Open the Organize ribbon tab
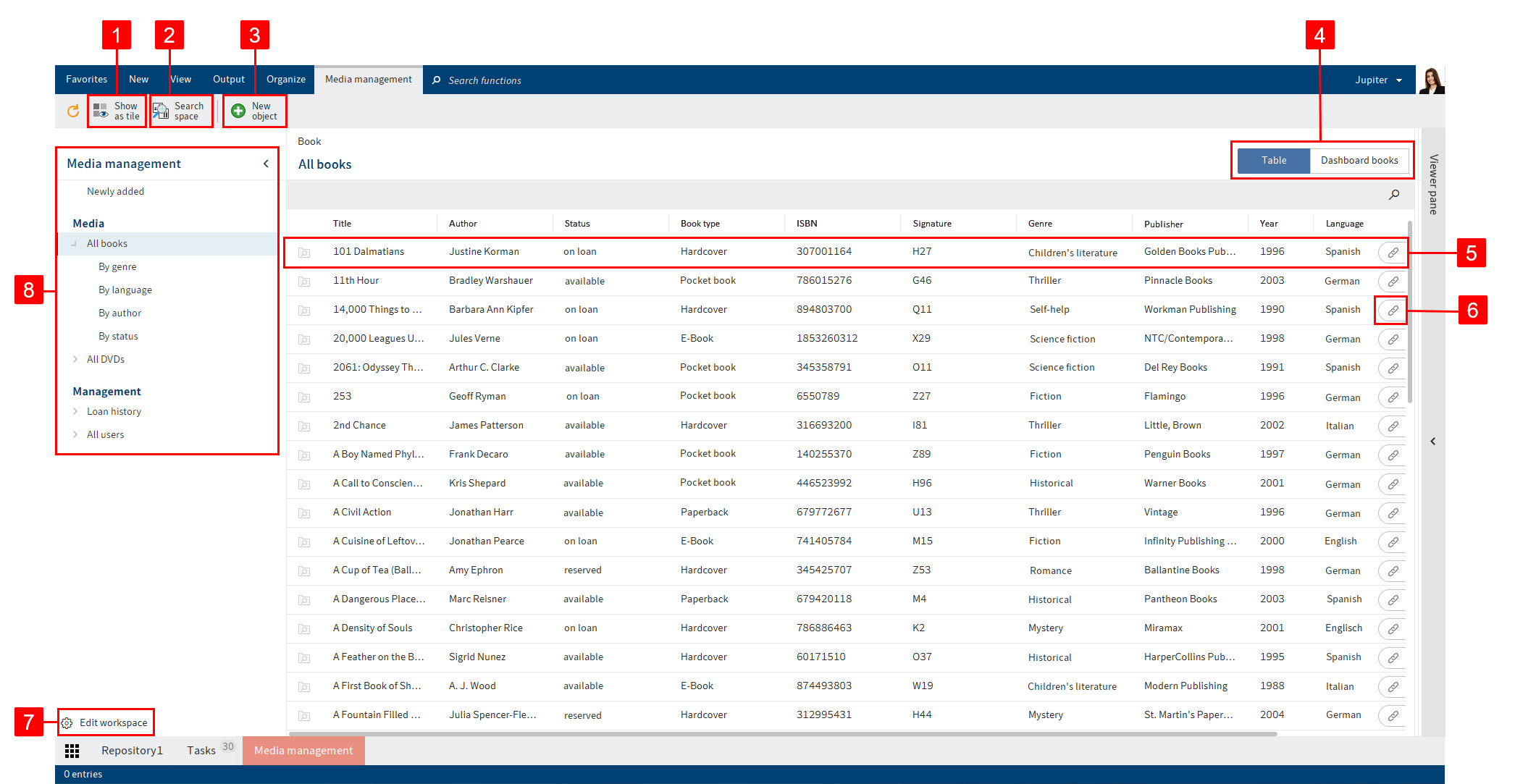1515x784 pixels. pyautogui.click(x=285, y=80)
